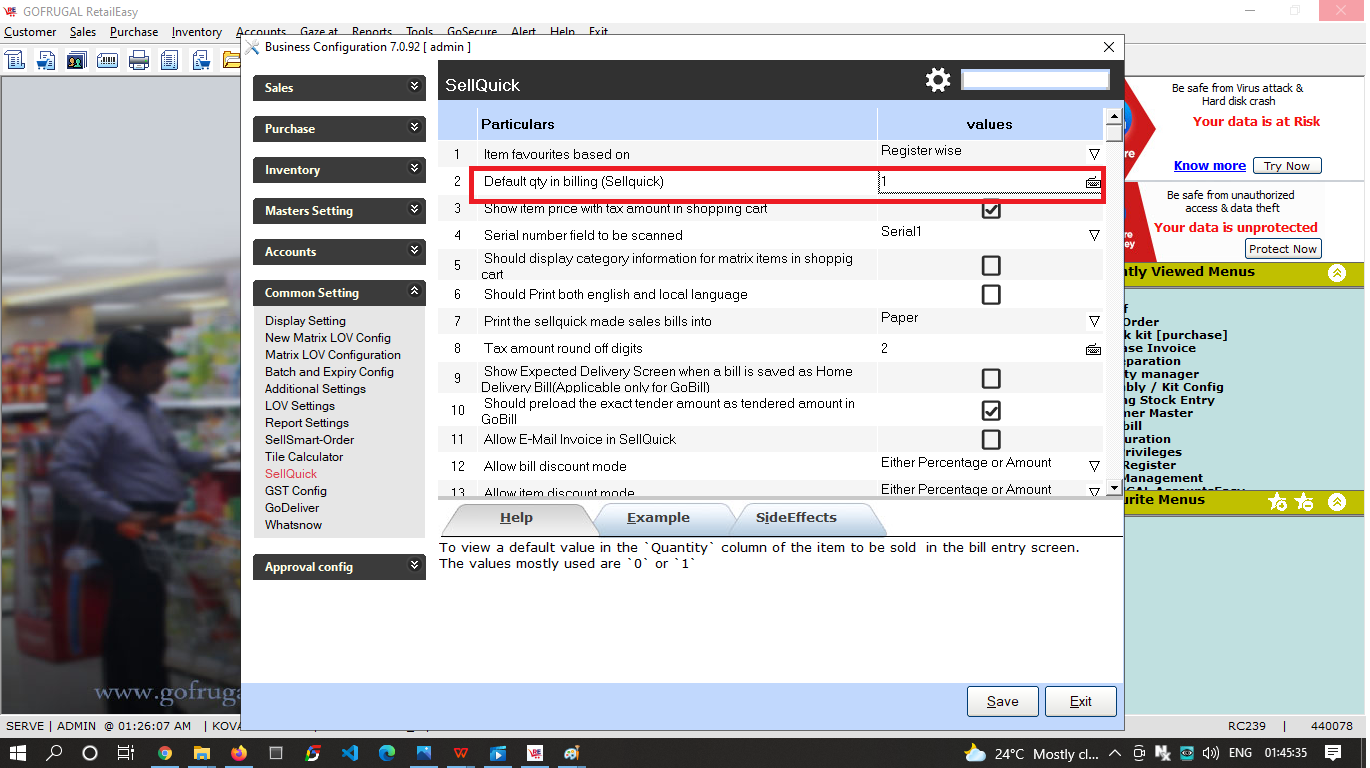1370x768 pixels.
Task: Open the document list toolbar icon
Action: point(170,60)
